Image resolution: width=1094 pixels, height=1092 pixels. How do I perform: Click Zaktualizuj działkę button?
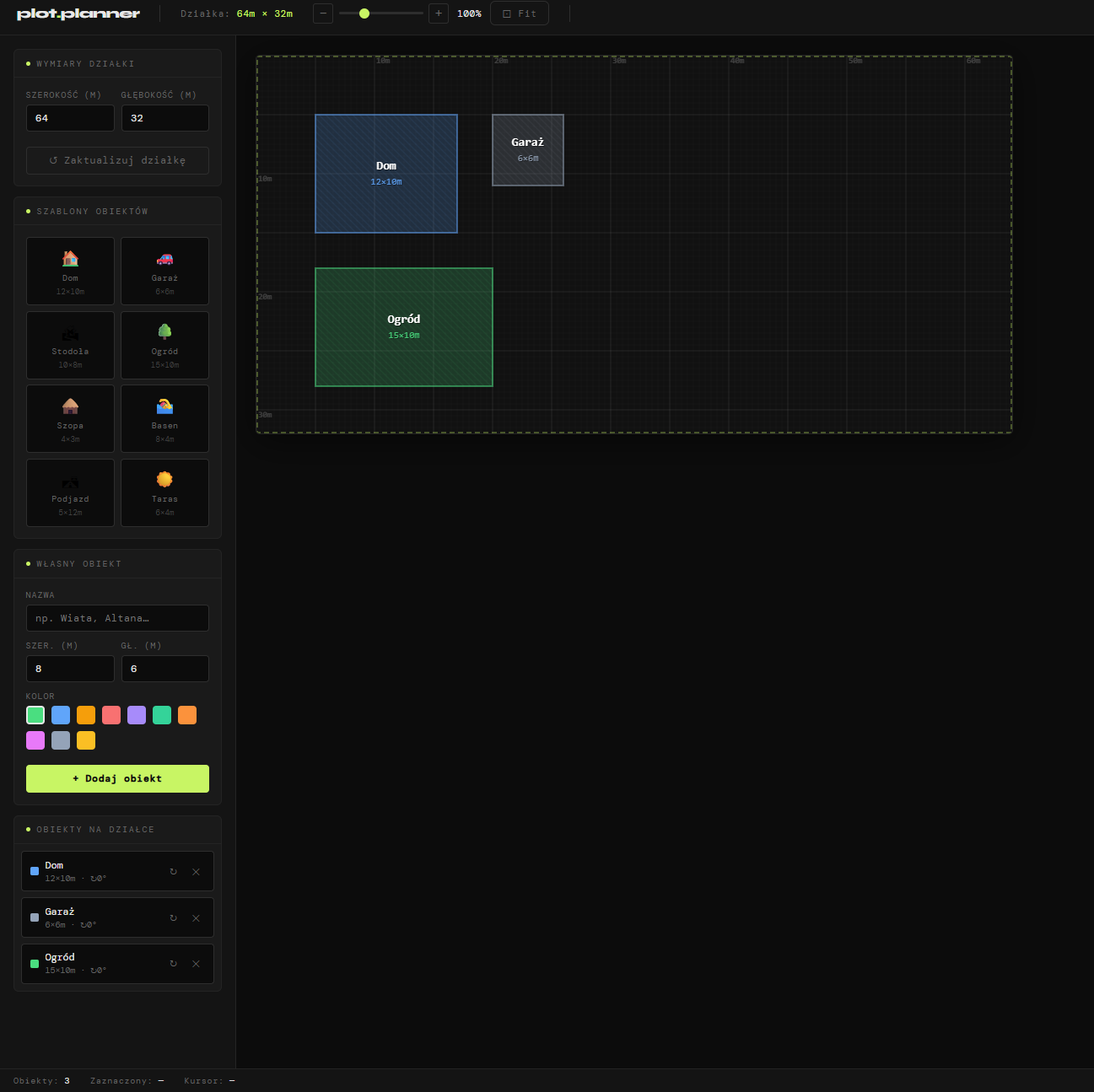117,160
